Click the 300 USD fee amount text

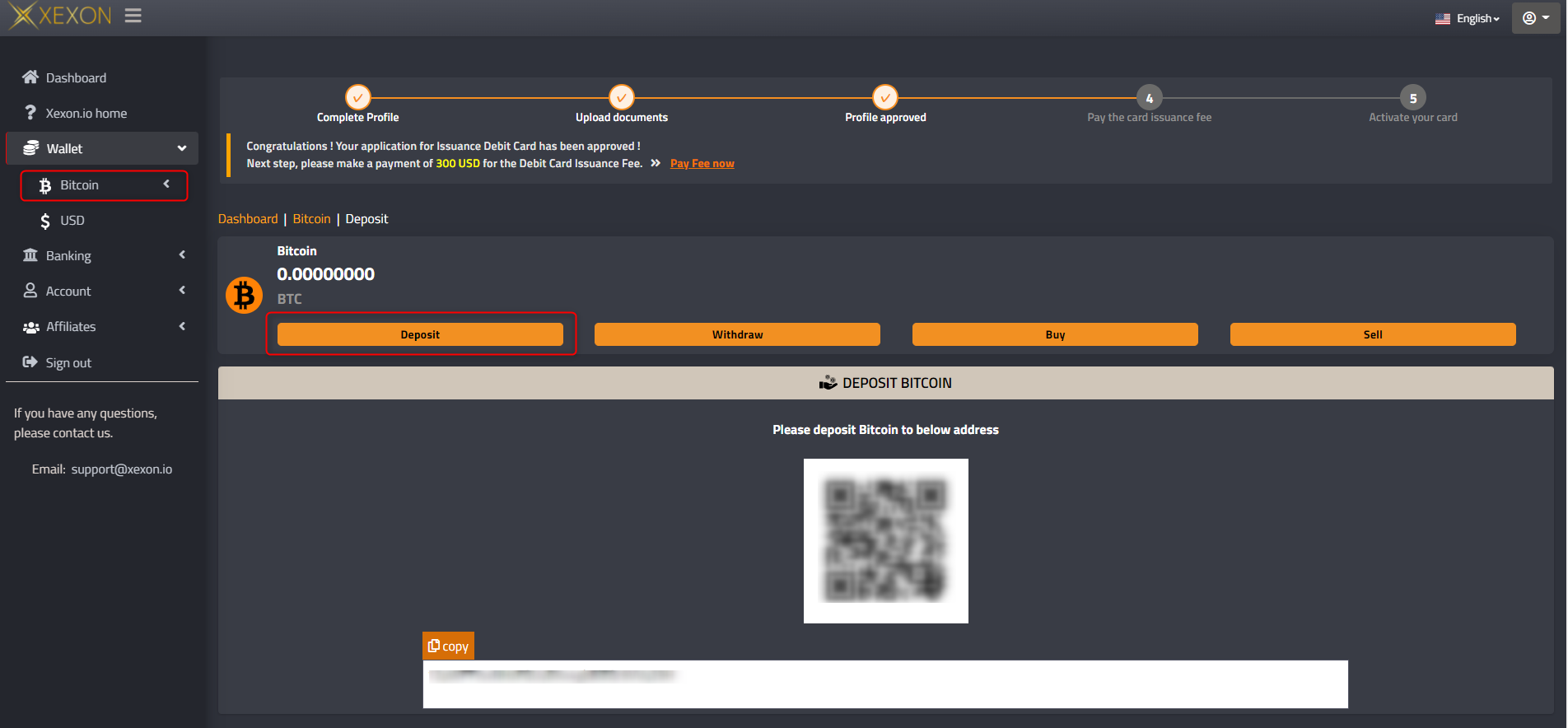click(458, 163)
